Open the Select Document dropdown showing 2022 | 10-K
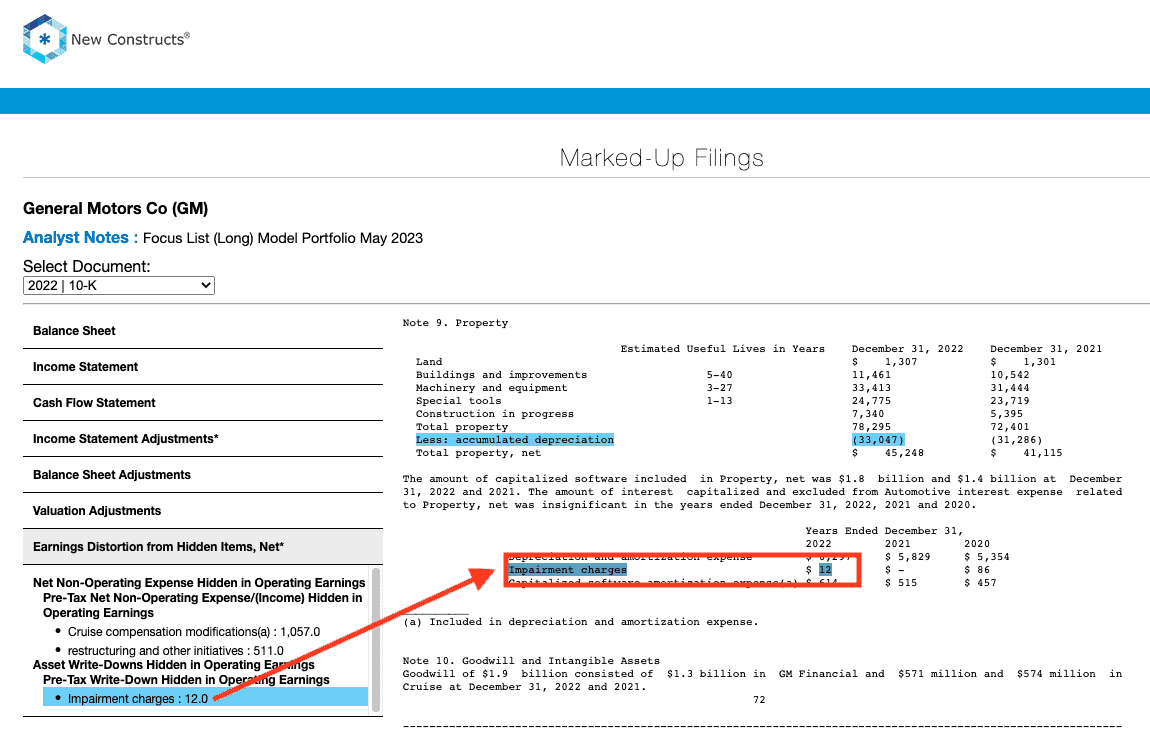This screenshot has height=730, width=1150. tap(119, 285)
